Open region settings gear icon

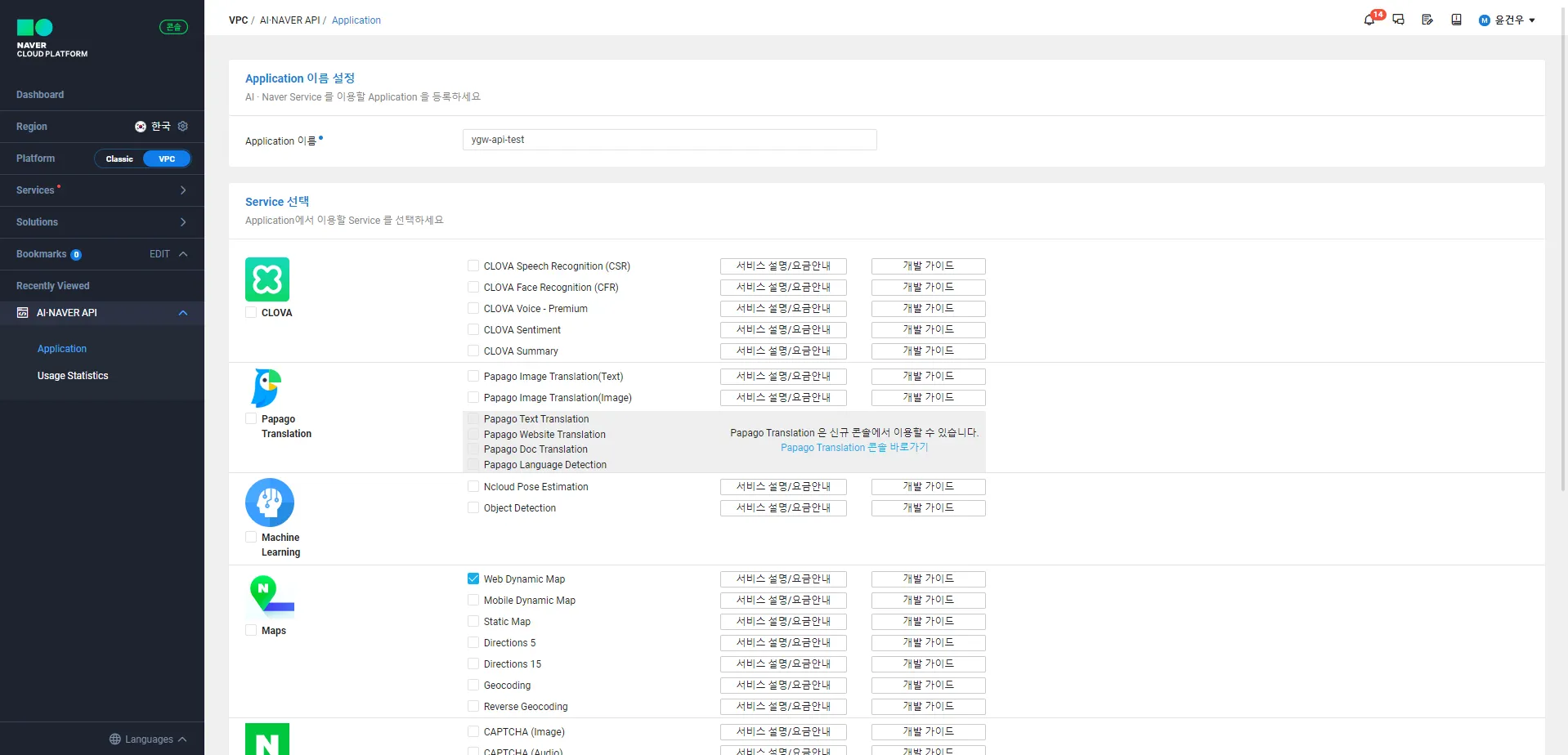[x=183, y=127]
